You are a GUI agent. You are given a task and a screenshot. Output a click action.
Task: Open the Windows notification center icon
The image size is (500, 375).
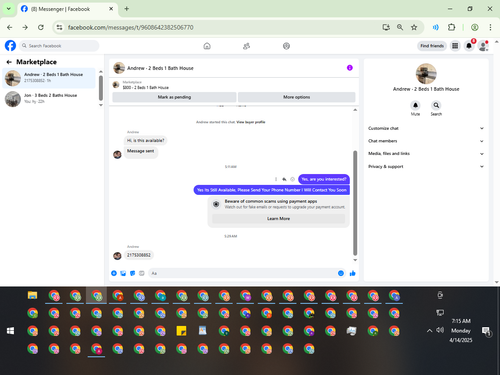486,331
